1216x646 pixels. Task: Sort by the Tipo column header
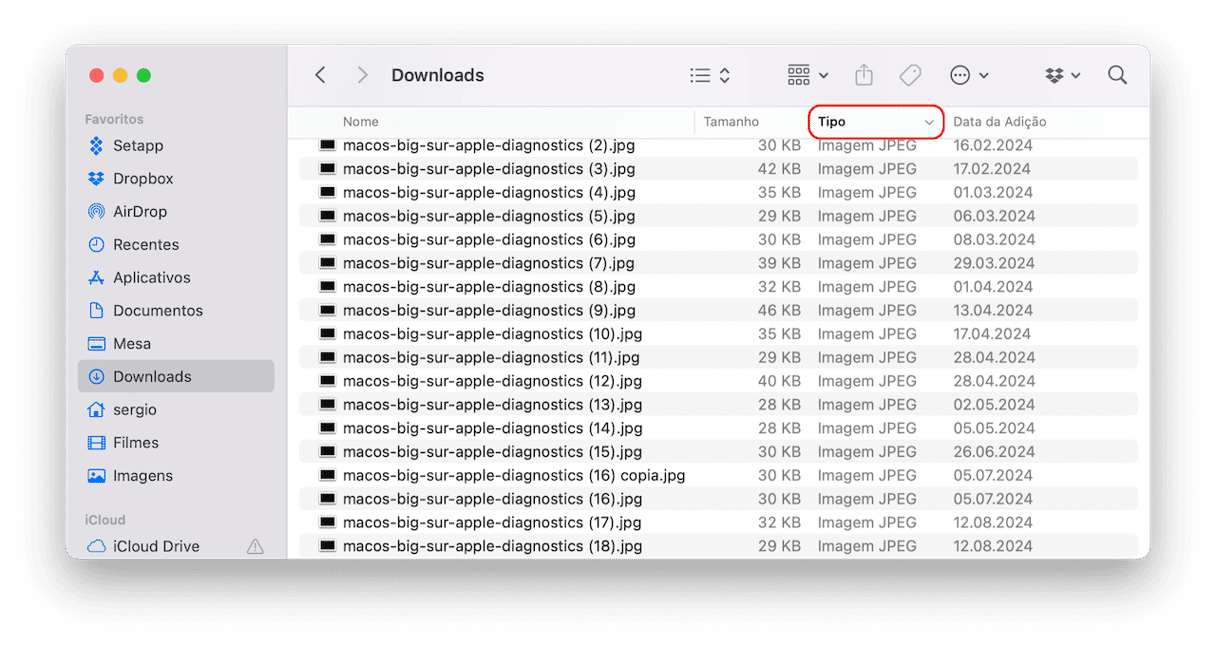coord(874,122)
